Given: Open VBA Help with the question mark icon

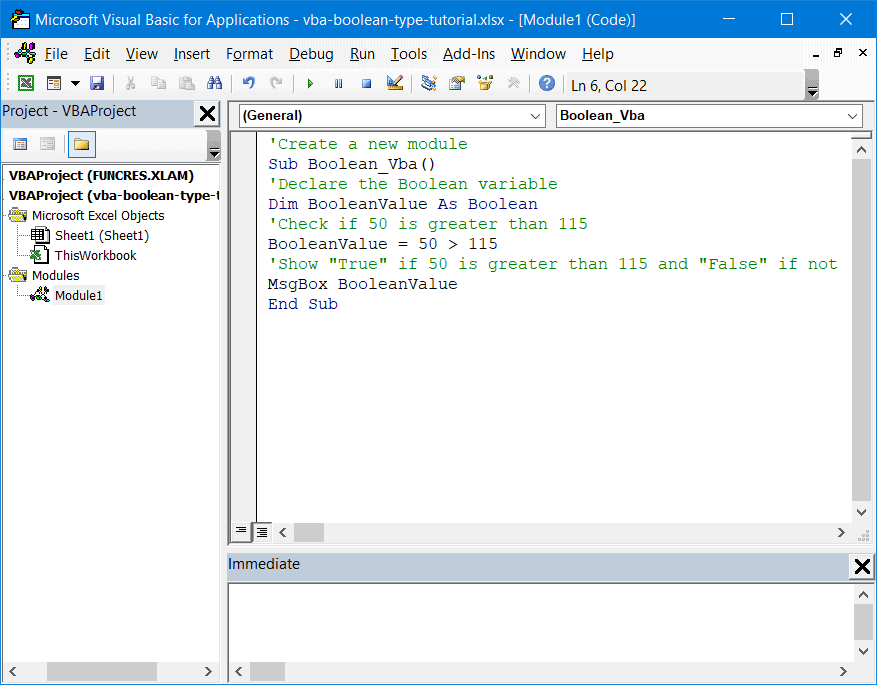Looking at the screenshot, I should 546,85.
